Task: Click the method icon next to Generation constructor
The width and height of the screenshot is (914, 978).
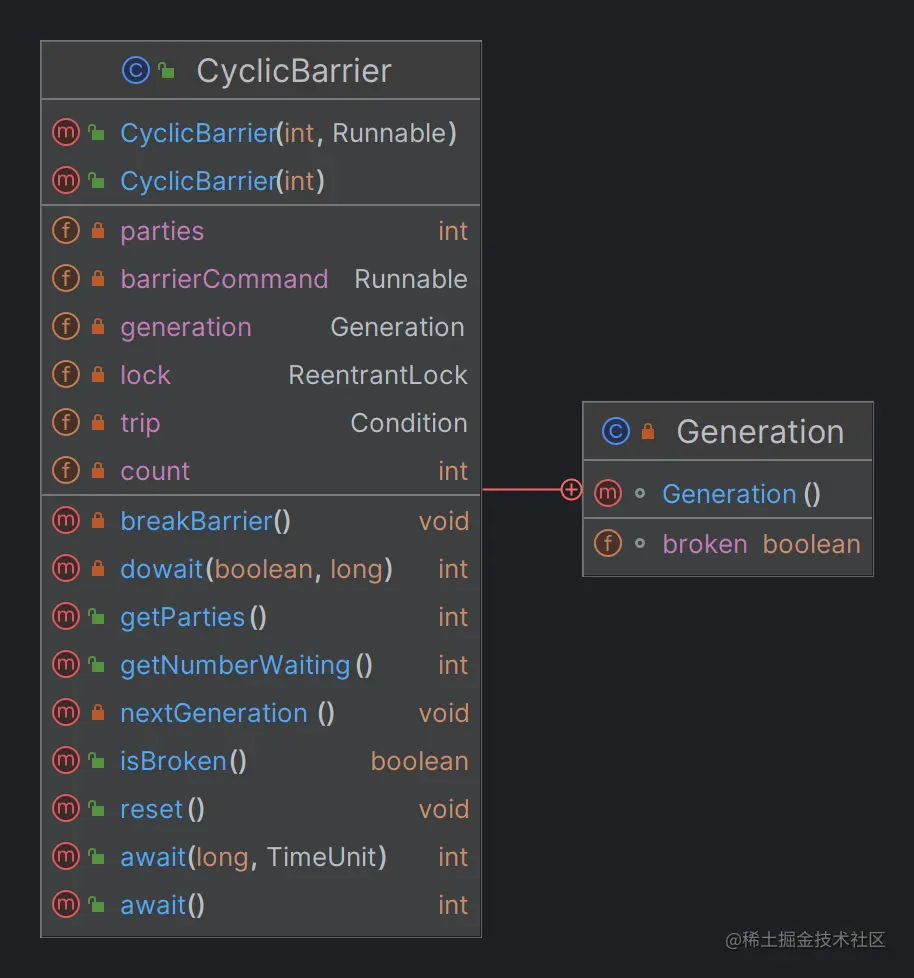Action: click(x=607, y=493)
